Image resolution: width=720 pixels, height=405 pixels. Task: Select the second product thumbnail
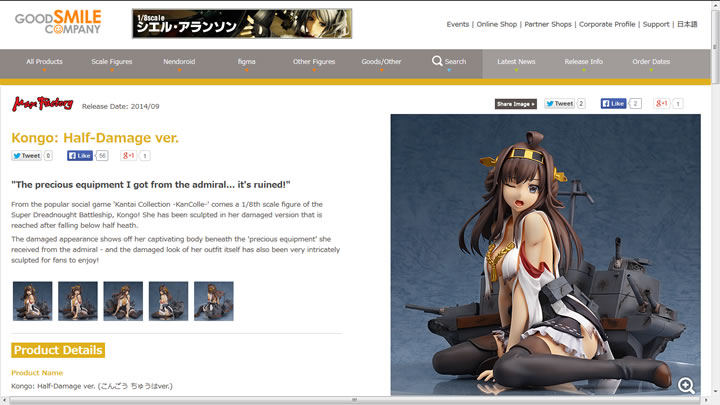[x=78, y=301]
